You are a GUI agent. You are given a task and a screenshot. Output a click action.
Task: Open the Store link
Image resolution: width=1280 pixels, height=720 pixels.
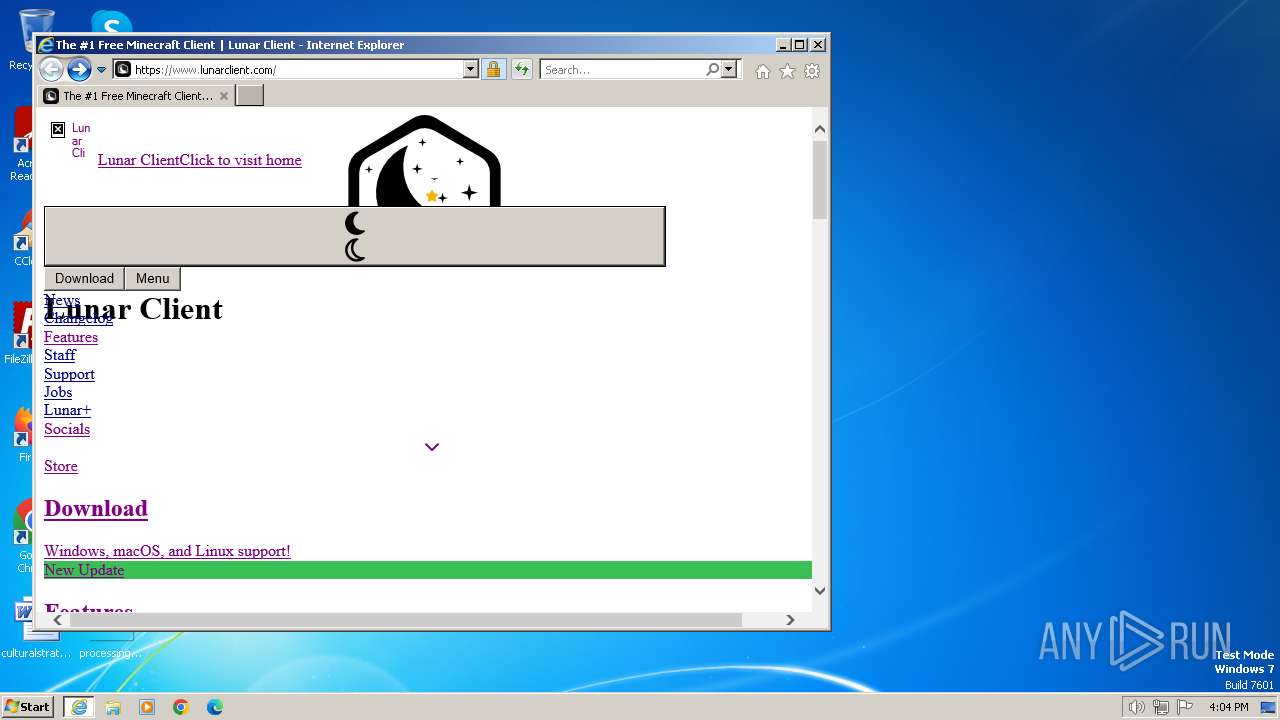pyautogui.click(x=61, y=466)
